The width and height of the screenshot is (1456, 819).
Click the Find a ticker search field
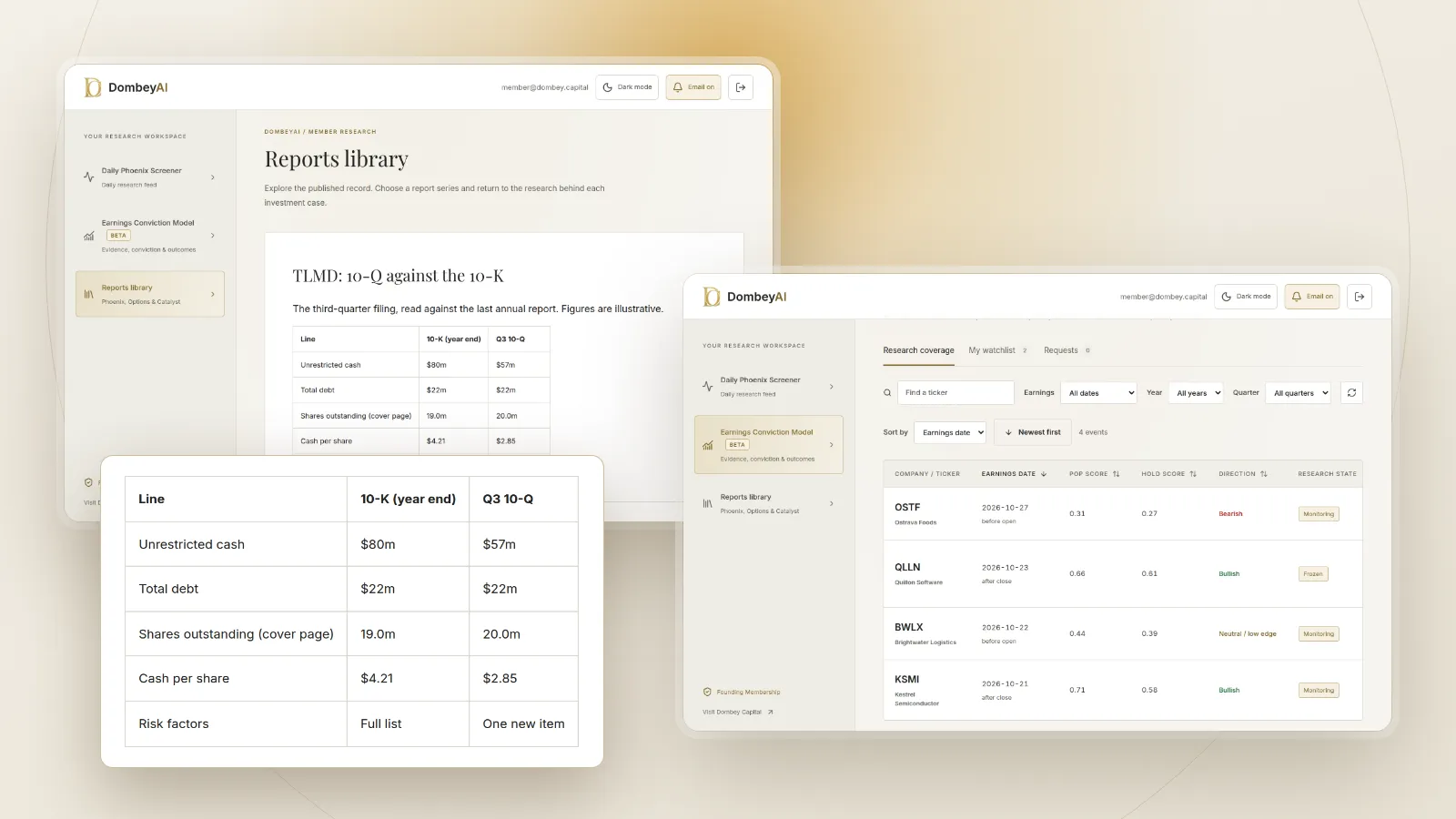pos(955,393)
